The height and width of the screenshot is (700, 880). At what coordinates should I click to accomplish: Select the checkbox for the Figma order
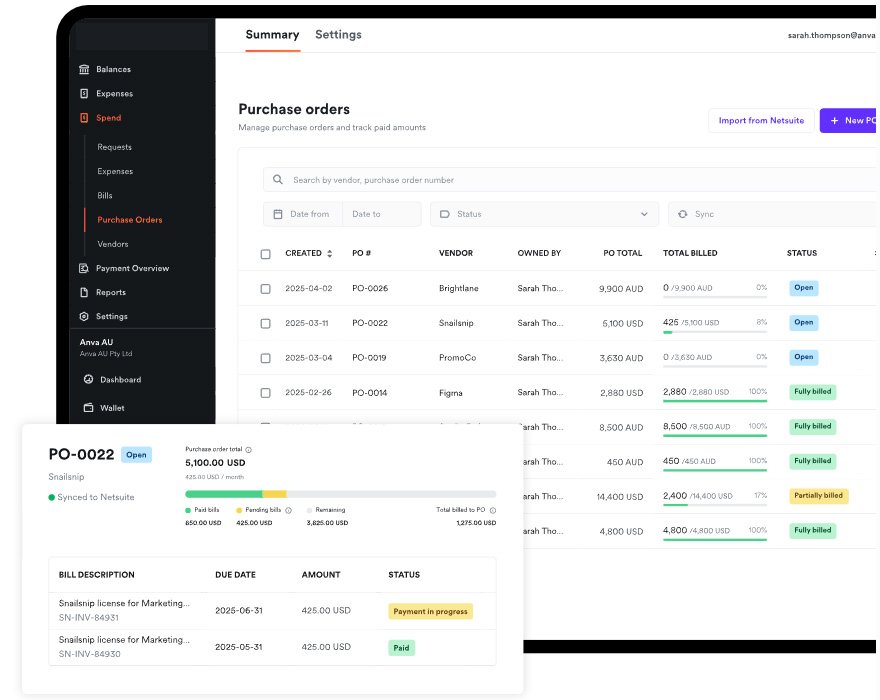click(x=265, y=393)
